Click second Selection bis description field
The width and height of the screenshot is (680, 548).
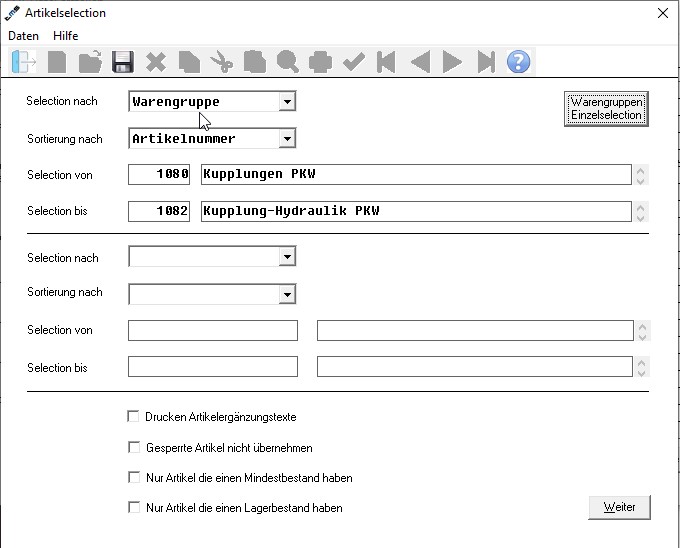coord(475,366)
